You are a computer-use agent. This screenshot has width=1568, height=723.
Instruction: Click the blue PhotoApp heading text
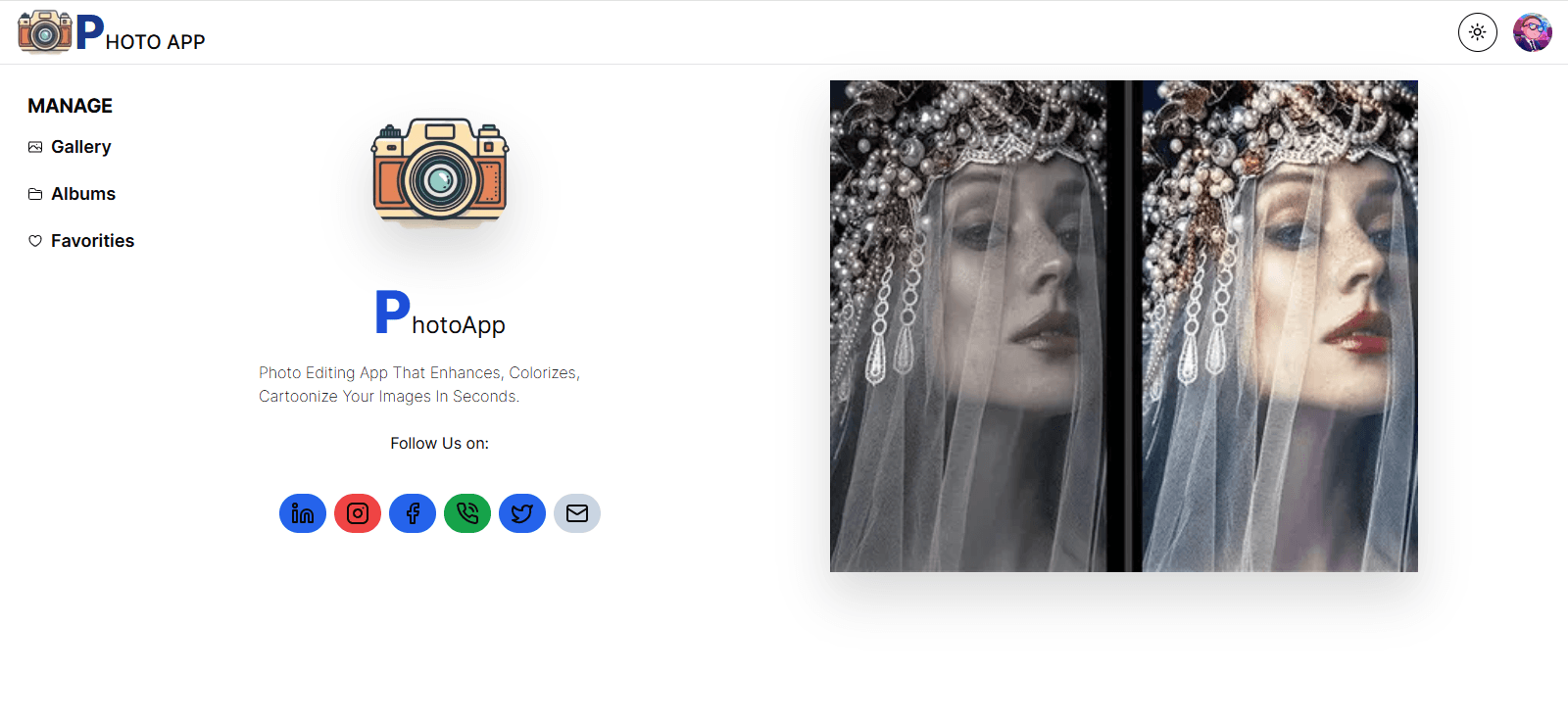[440, 314]
